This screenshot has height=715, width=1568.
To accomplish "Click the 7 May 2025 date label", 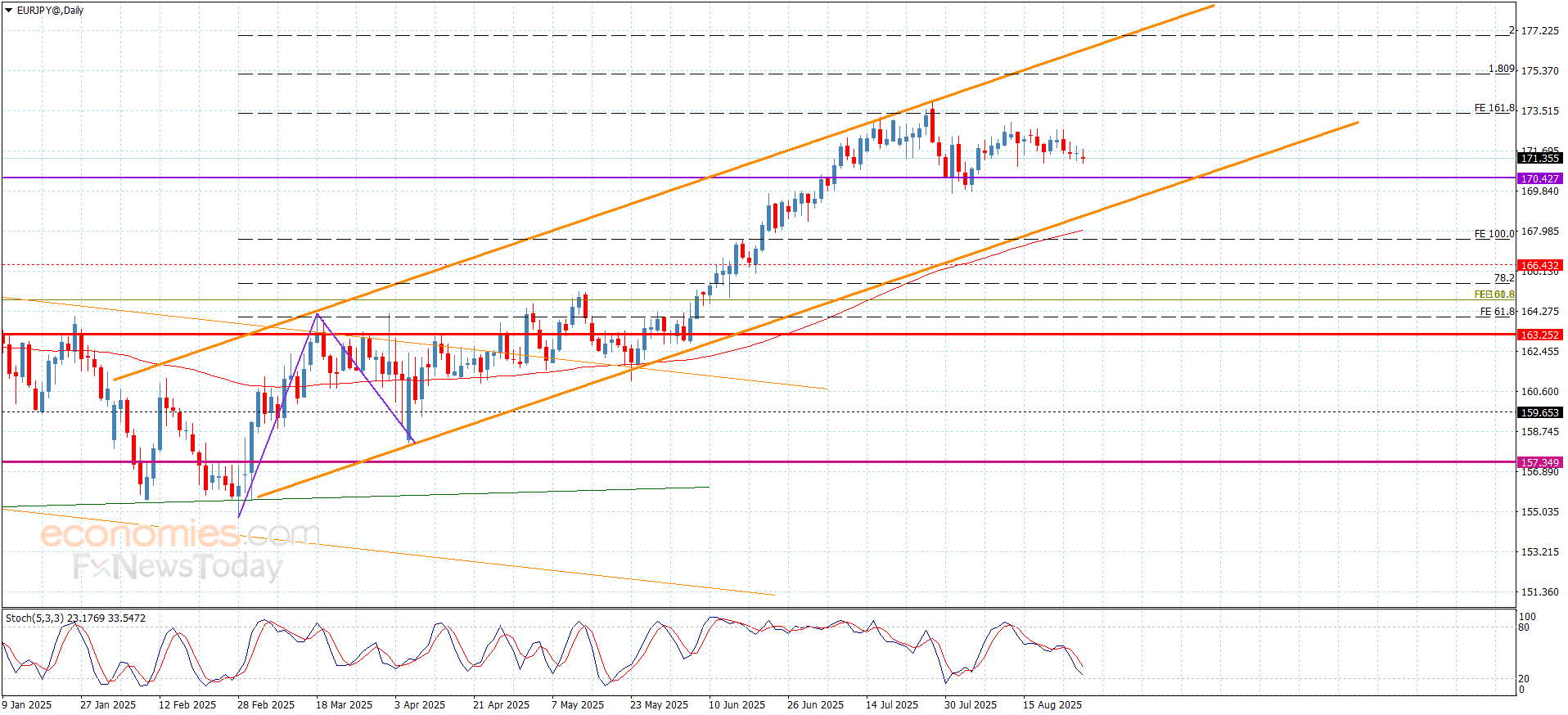I will pos(578,705).
